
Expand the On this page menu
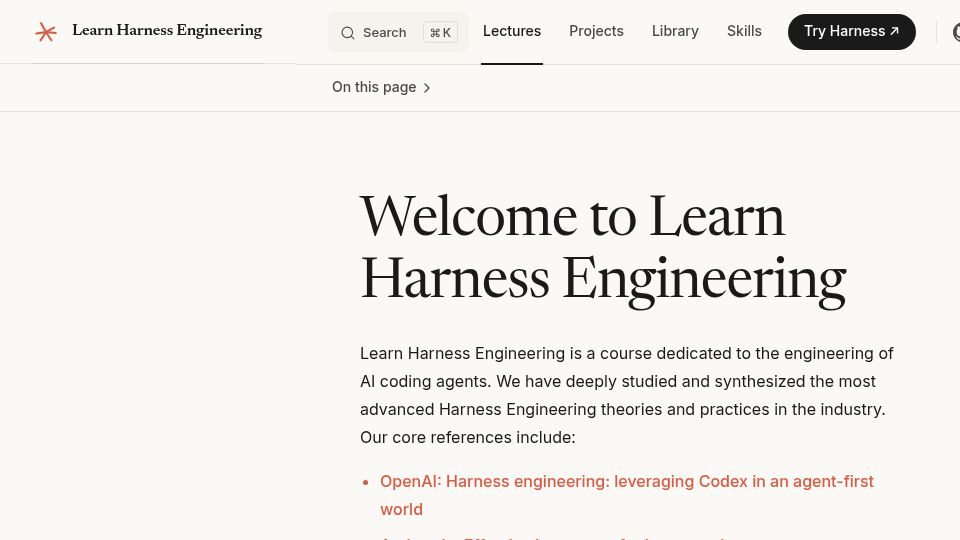[x=381, y=88]
